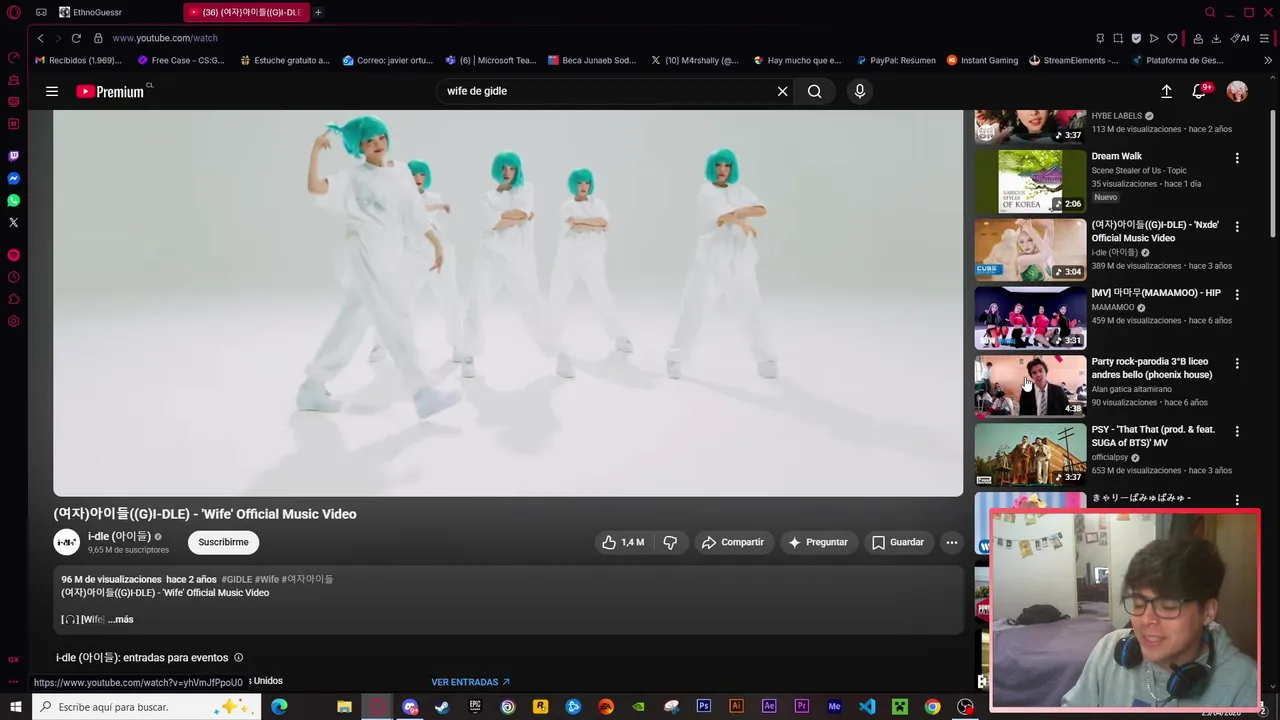
Task: Open the Easy Setup sliders icon
Action: (1265, 38)
